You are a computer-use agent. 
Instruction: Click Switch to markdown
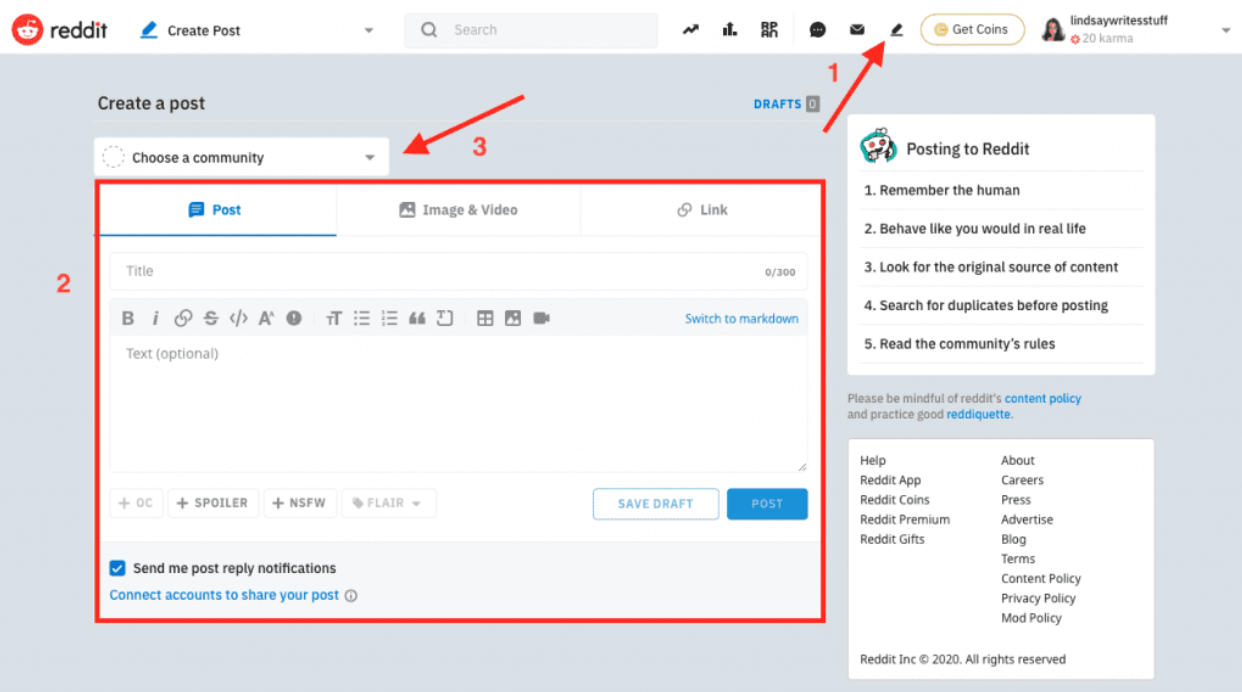pyautogui.click(x=742, y=318)
